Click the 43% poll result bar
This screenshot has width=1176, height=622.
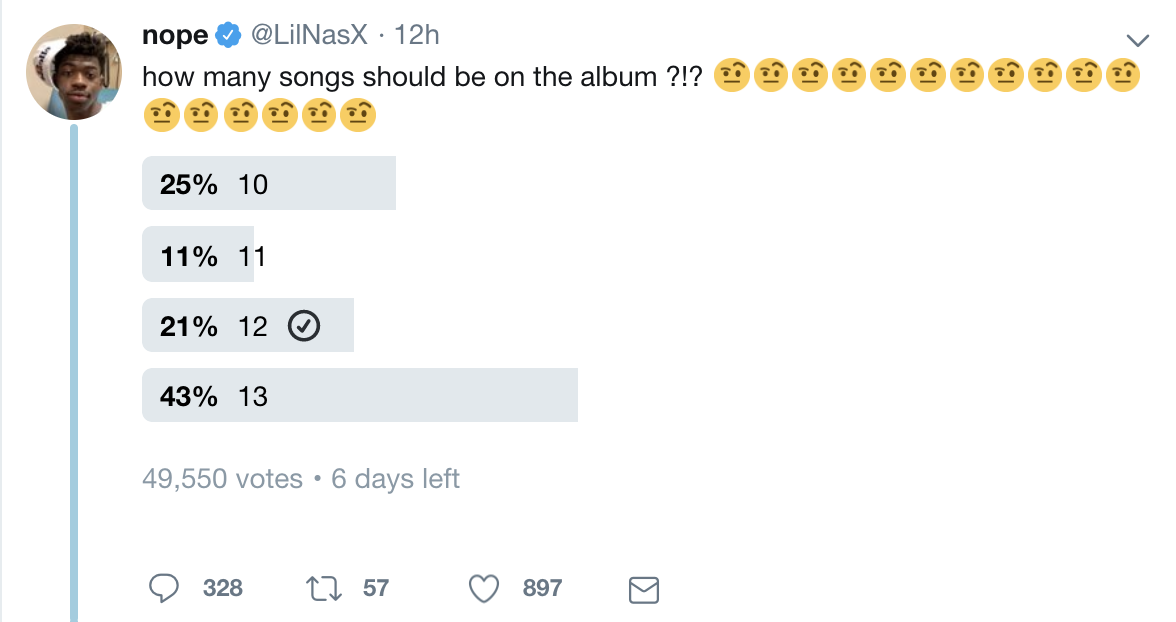pos(360,396)
